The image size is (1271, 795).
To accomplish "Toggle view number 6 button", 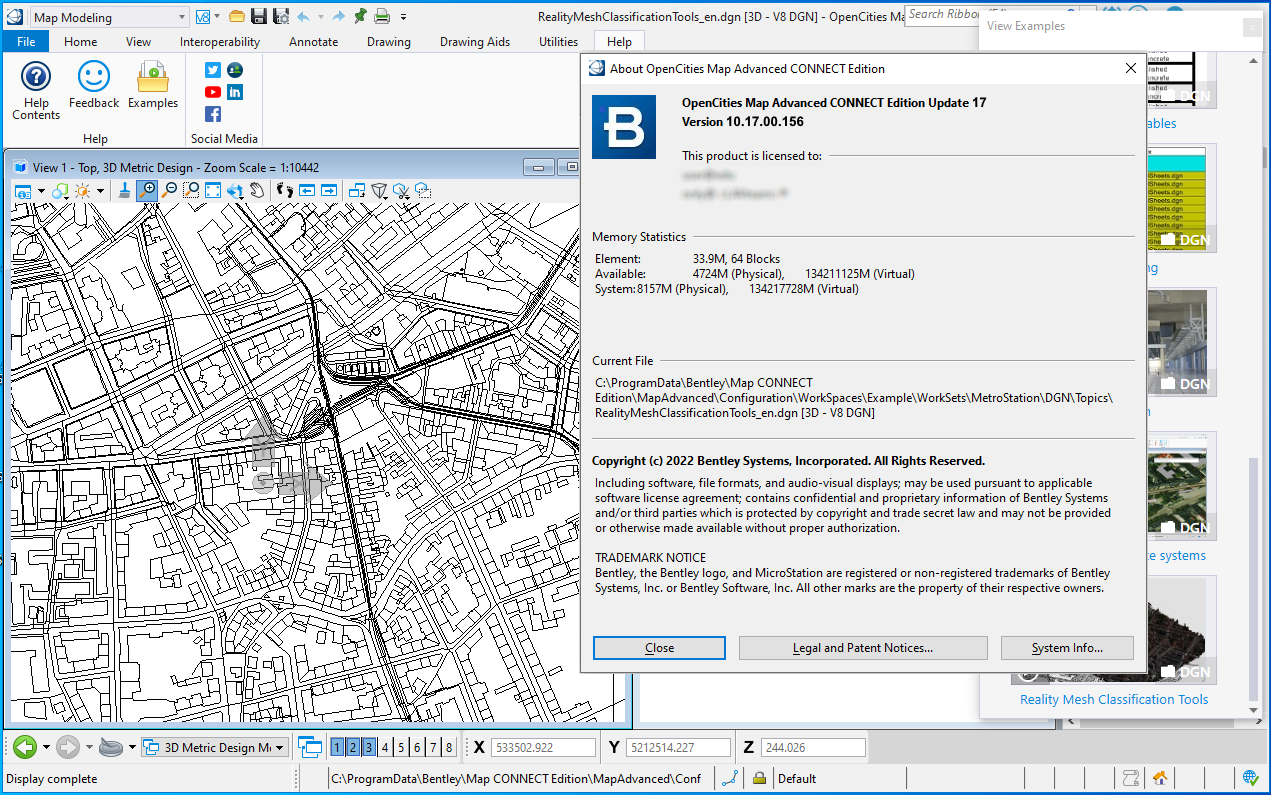I will [x=417, y=747].
